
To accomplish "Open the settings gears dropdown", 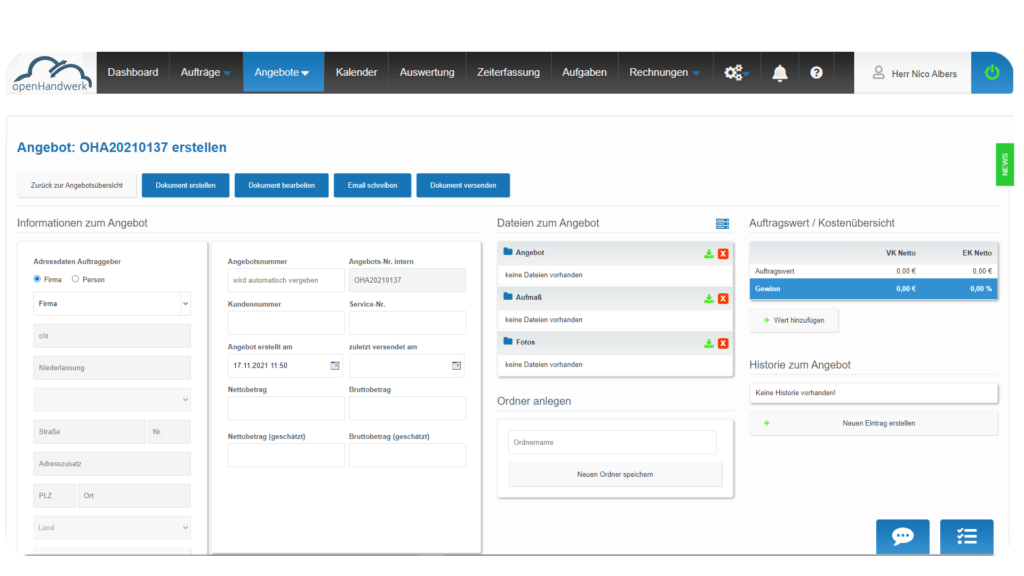I will (x=736, y=73).
